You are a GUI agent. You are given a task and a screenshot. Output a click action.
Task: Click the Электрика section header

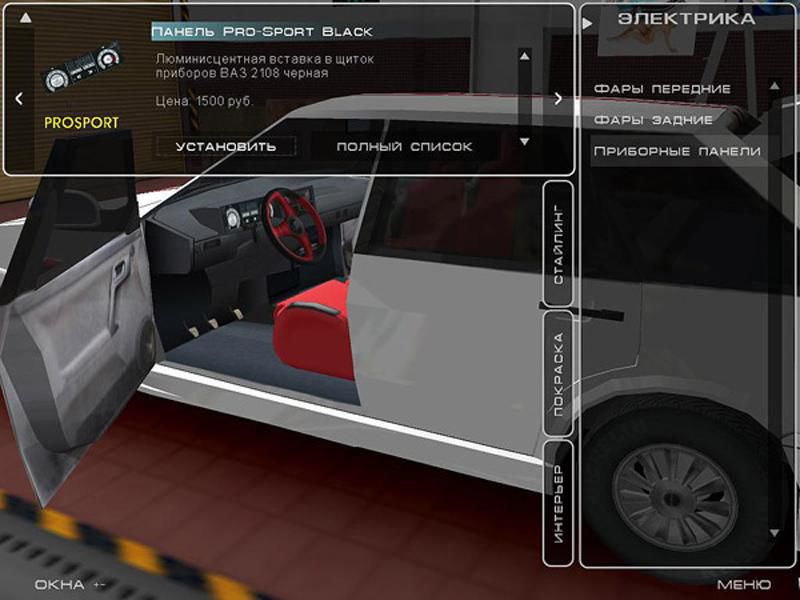coord(685,19)
